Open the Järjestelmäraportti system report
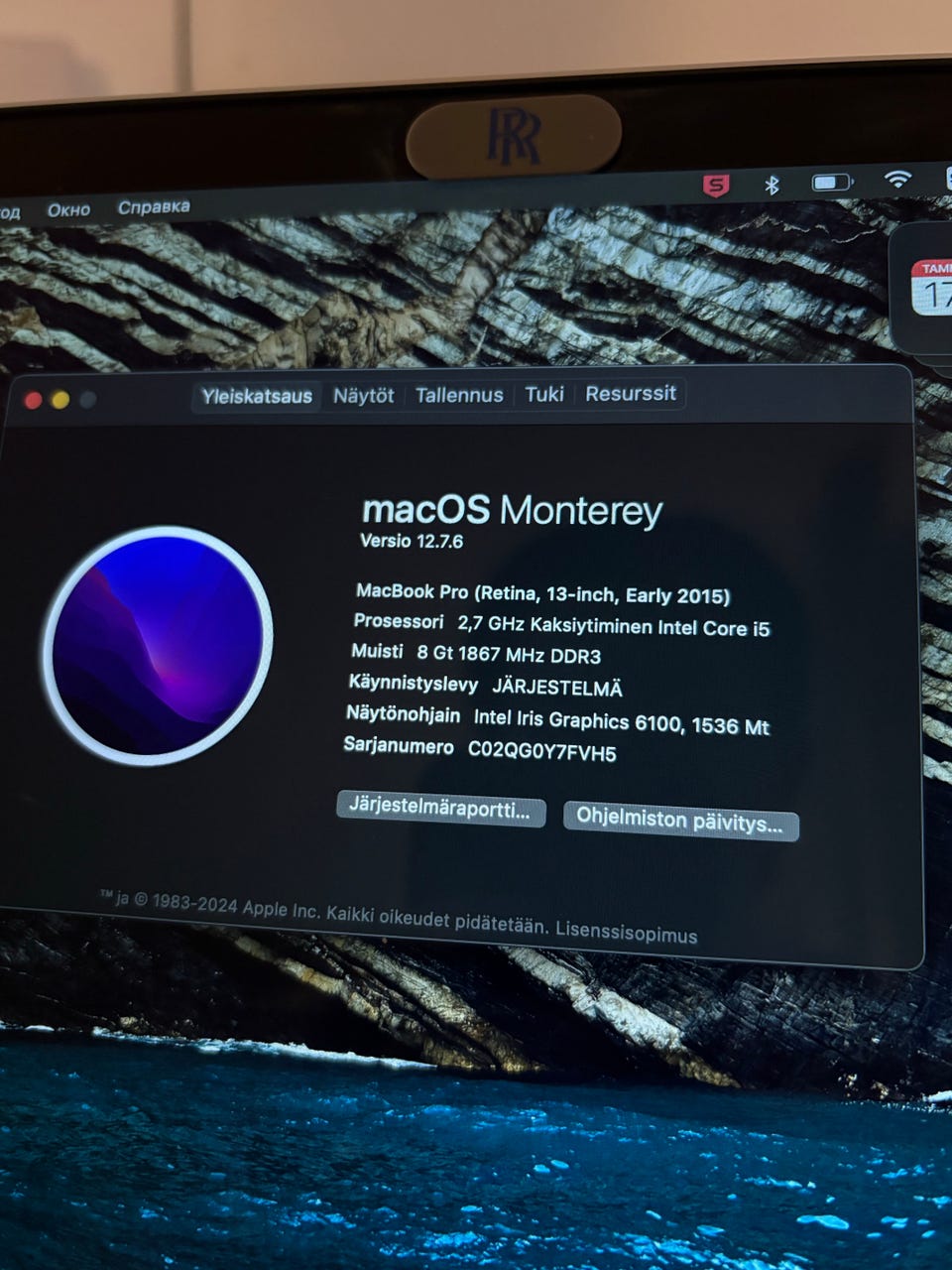The width and height of the screenshot is (952, 1270). click(x=440, y=809)
